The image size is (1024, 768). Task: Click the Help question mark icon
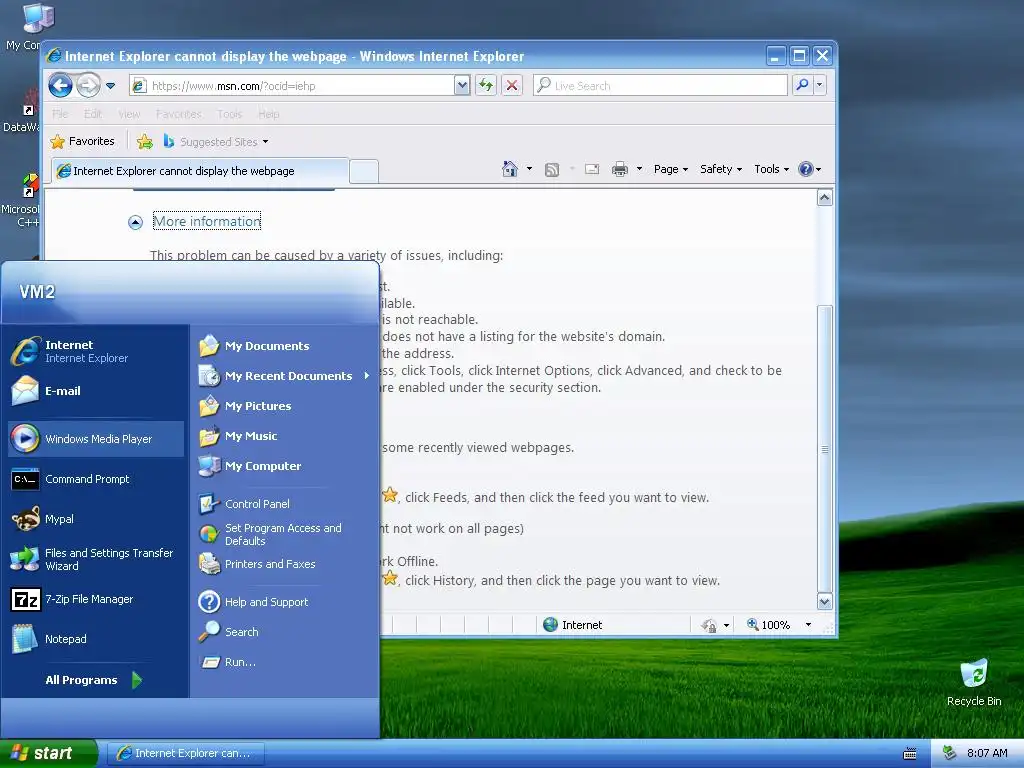click(x=806, y=169)
